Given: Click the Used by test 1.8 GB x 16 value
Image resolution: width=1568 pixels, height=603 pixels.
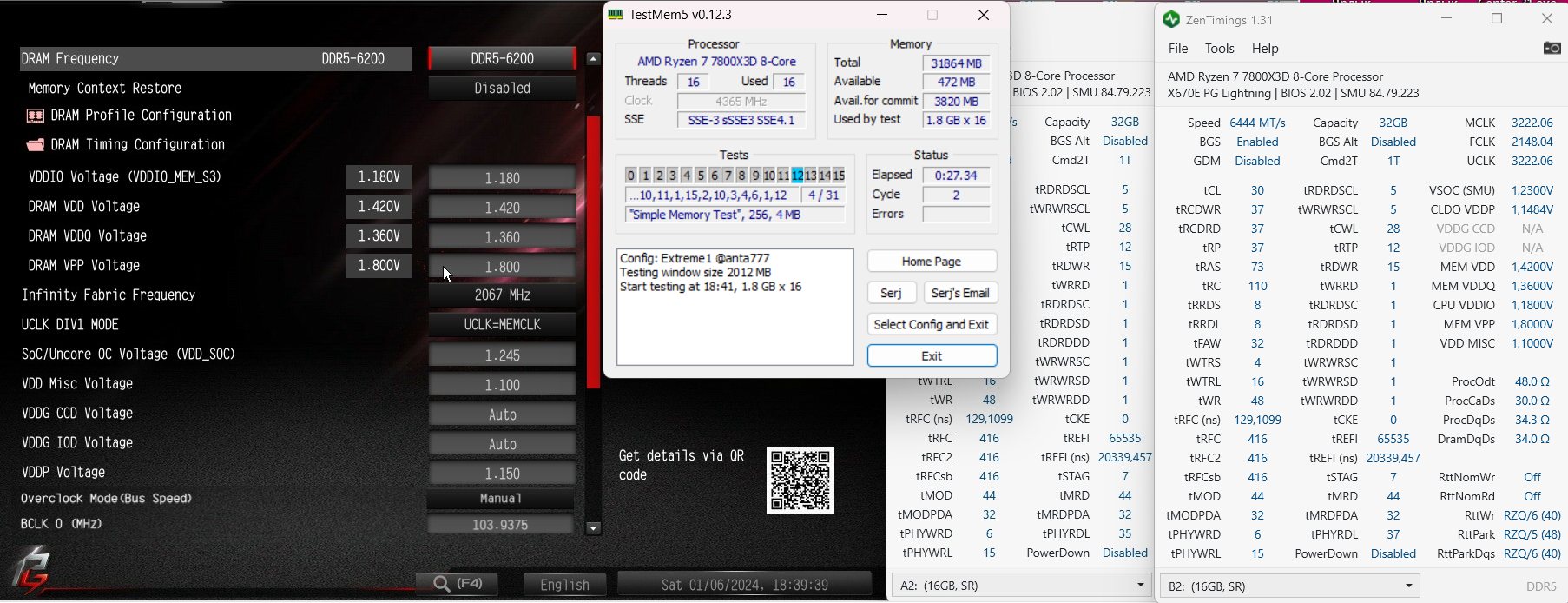Looking at the screenshot, I should coord(956,120).
